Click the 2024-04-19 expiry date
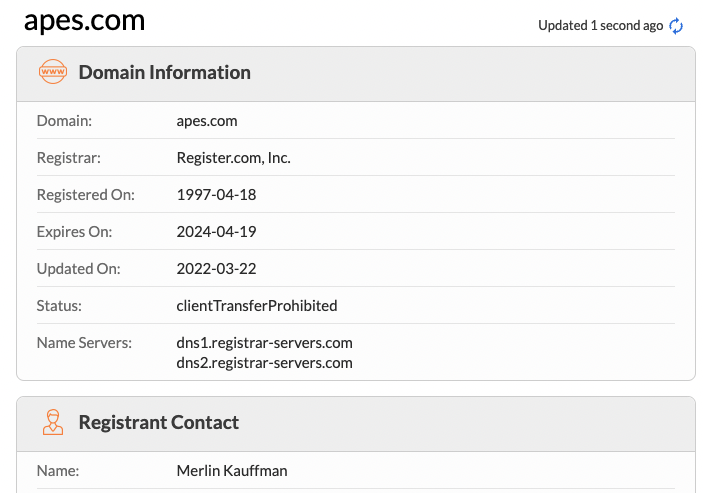This screenshot has height=493, width=703. click(x=216, y=232)
